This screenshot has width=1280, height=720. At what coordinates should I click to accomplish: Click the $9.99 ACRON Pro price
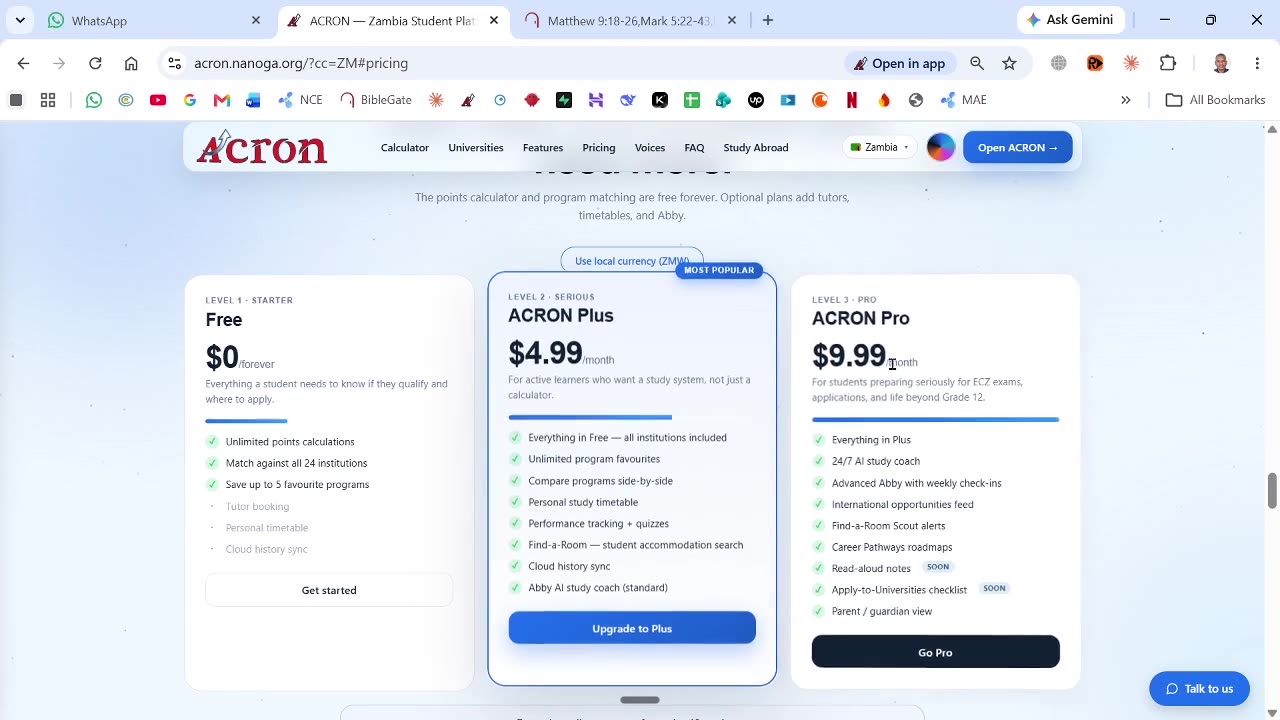(x=849, y=355)
